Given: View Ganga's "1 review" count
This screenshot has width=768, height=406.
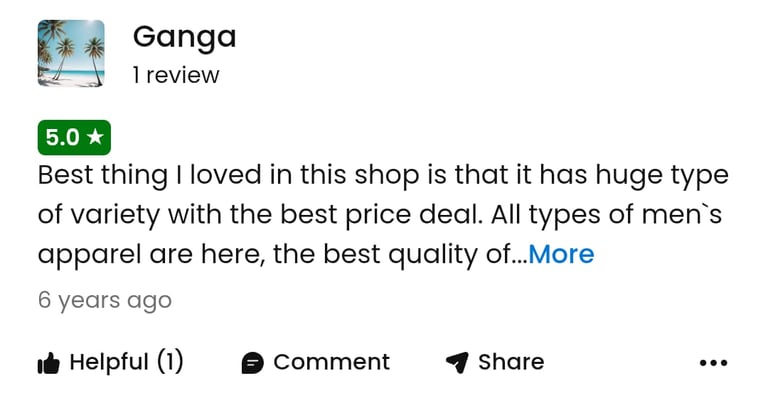Looking at the screenshot, I should [176, 75].
